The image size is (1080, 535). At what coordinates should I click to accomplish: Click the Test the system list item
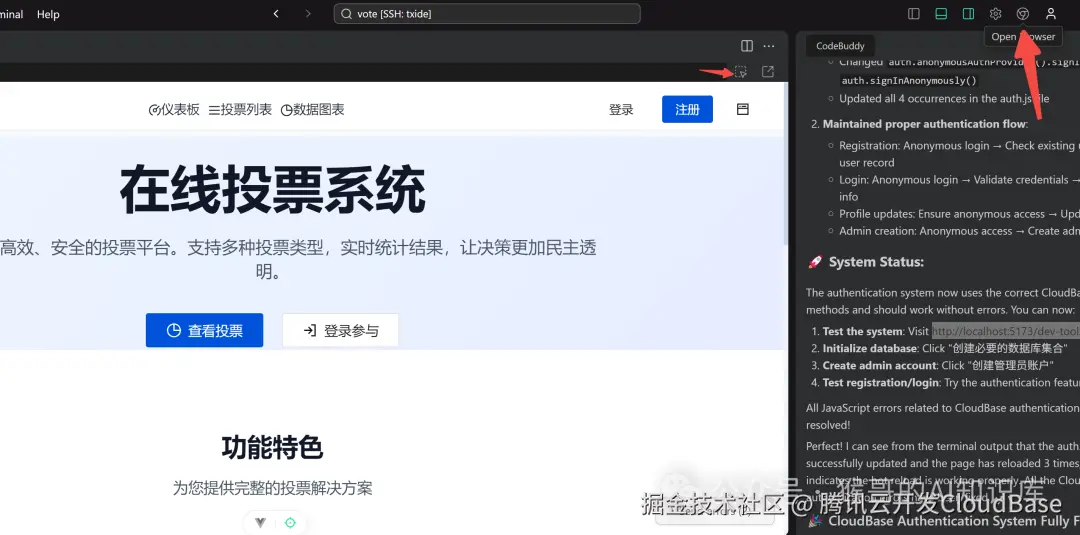coord(951,331)
